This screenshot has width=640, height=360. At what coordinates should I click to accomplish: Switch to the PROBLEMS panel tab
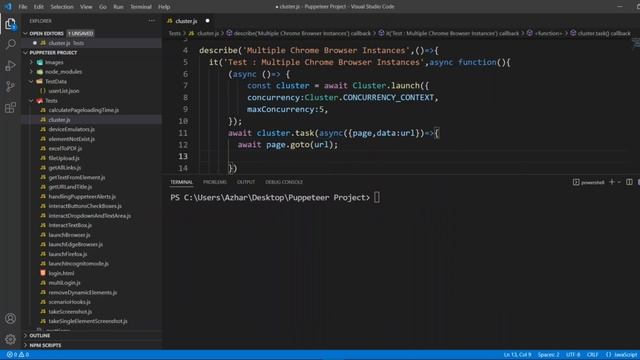[215, 182]
